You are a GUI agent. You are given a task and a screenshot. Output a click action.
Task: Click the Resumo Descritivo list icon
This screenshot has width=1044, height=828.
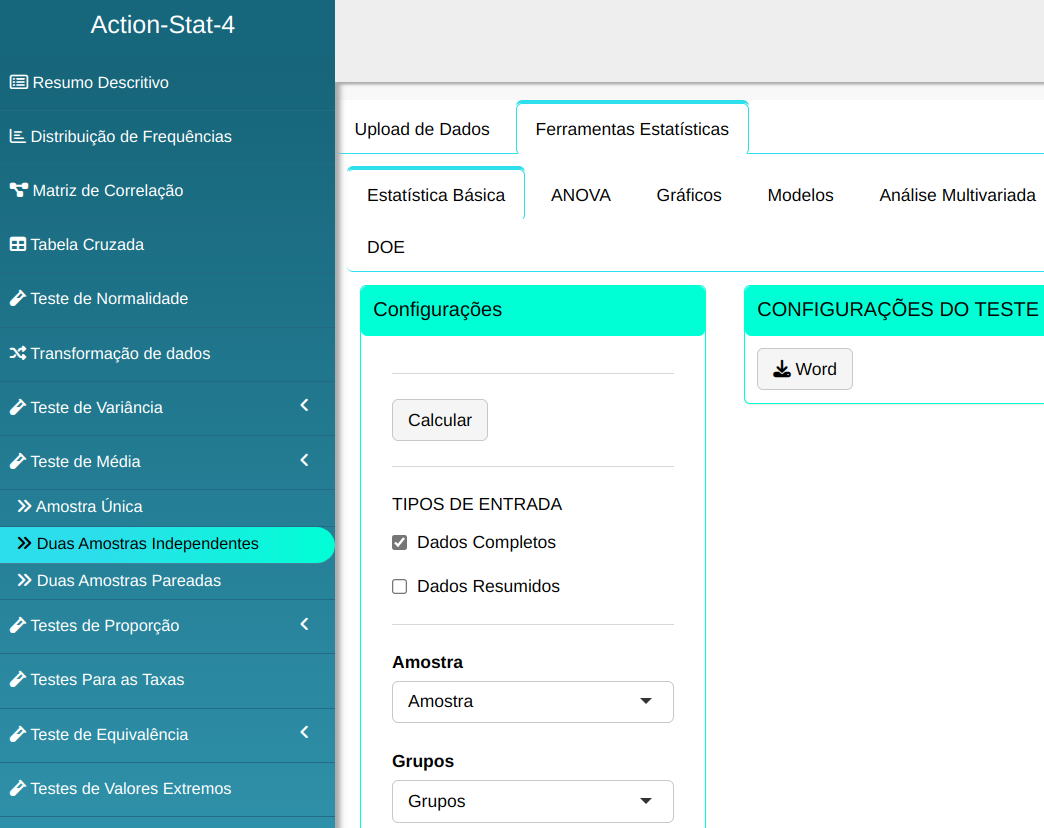tap(18, 82)
